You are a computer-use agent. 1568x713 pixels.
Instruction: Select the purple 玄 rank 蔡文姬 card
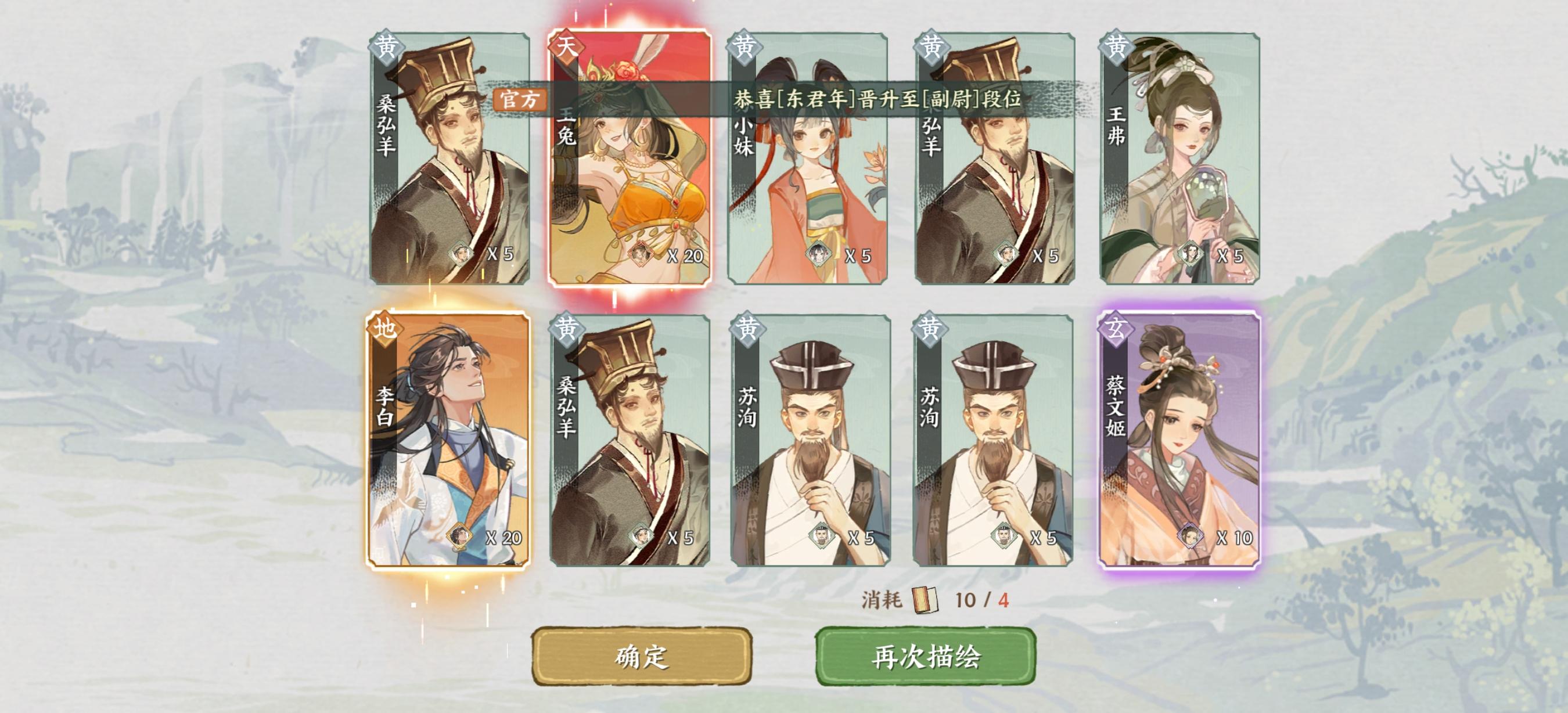tap(1179, 441)
